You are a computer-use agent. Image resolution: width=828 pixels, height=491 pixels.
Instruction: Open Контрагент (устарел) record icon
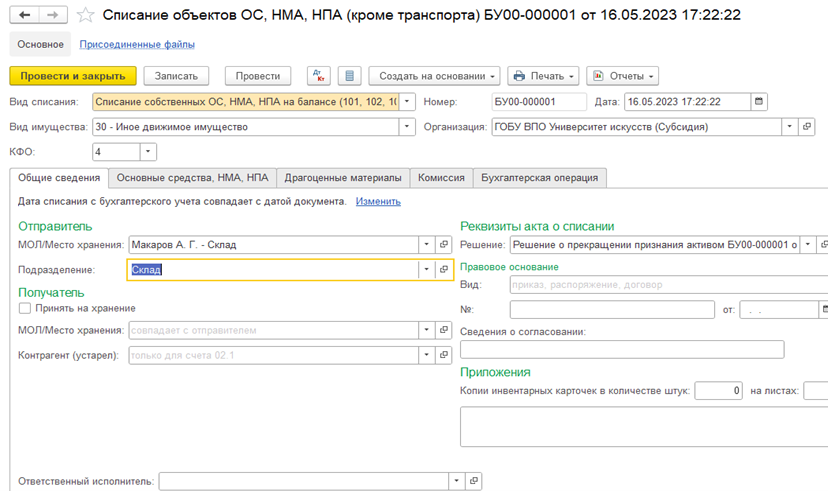(444, 355)
